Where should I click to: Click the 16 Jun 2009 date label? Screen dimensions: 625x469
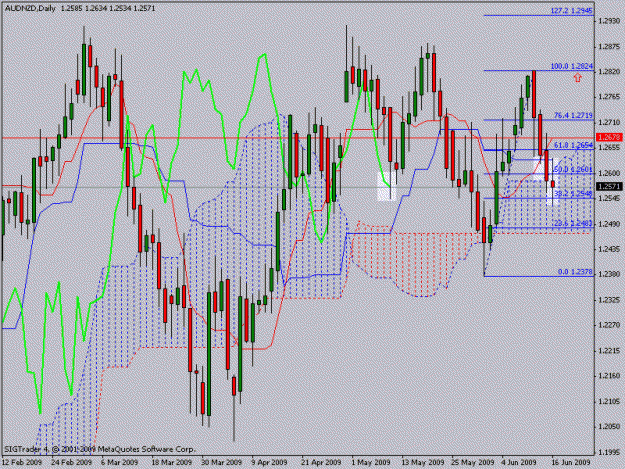tap(571, 462)
